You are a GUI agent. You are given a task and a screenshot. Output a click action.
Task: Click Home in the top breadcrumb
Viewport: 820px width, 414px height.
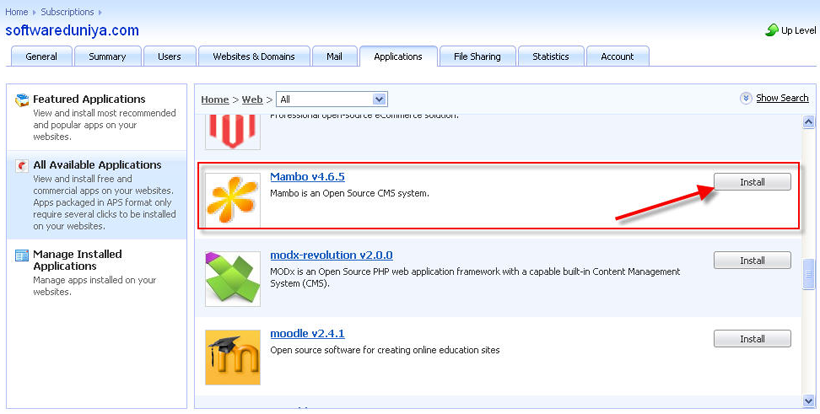click(x=17, y=12)
